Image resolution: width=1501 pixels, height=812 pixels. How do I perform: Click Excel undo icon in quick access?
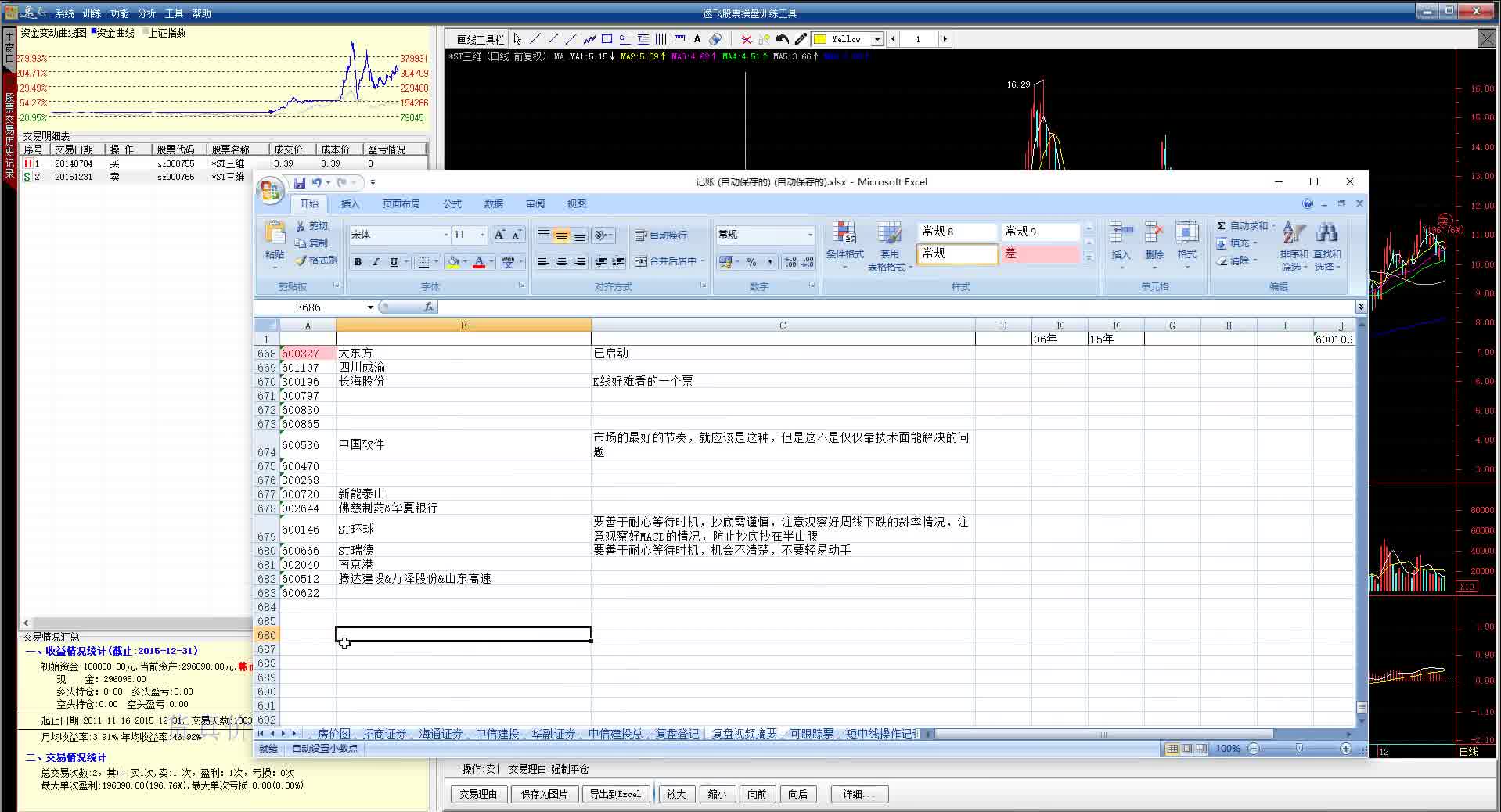(317, 182)
